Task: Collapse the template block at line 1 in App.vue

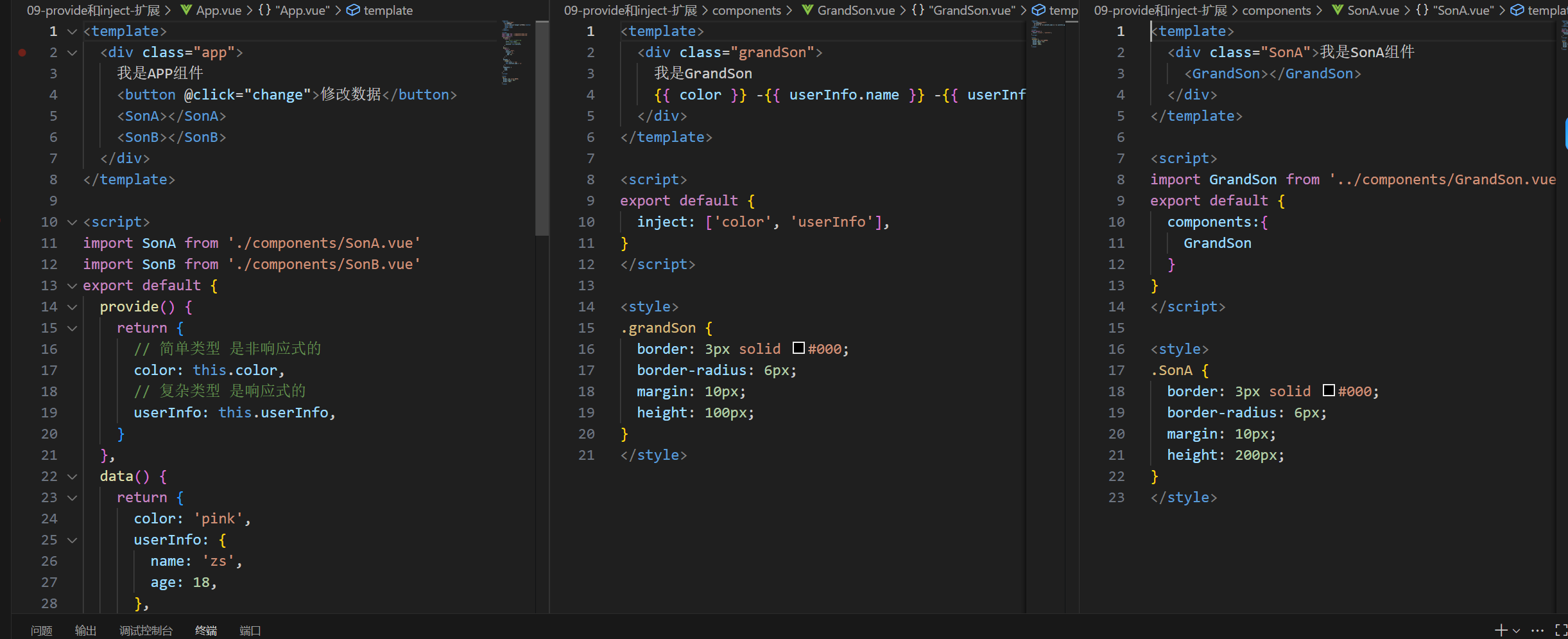Action: coord(72,31)
